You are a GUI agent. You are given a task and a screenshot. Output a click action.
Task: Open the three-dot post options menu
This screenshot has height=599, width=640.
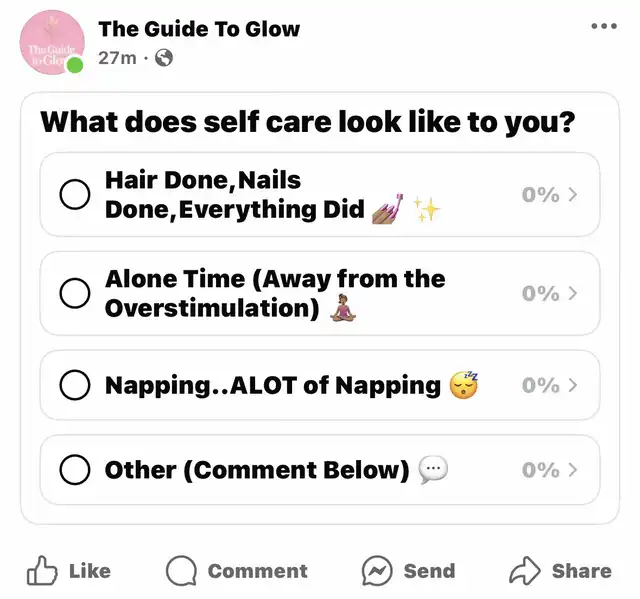click(x=604, y=26)
